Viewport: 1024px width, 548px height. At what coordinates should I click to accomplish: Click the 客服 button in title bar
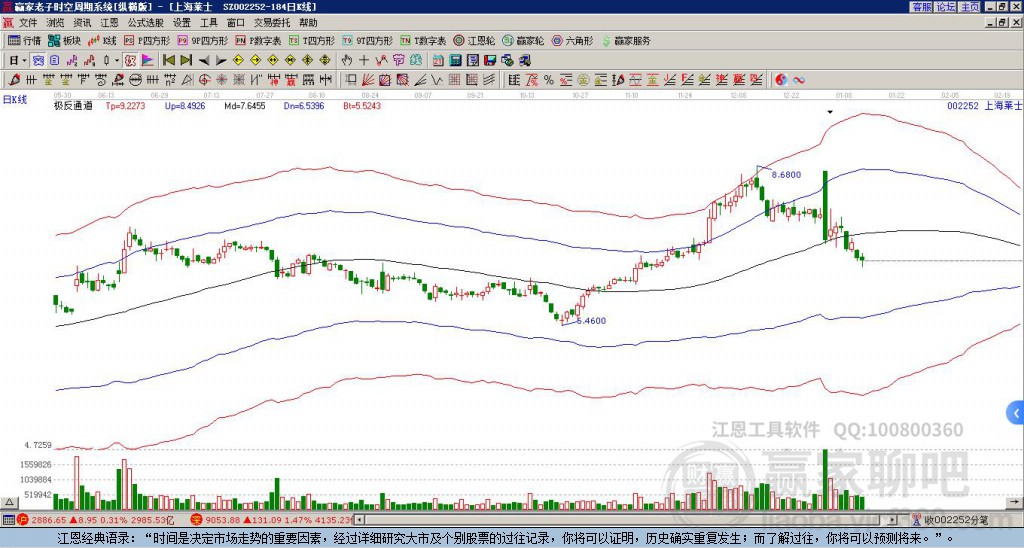click(922, 7)
